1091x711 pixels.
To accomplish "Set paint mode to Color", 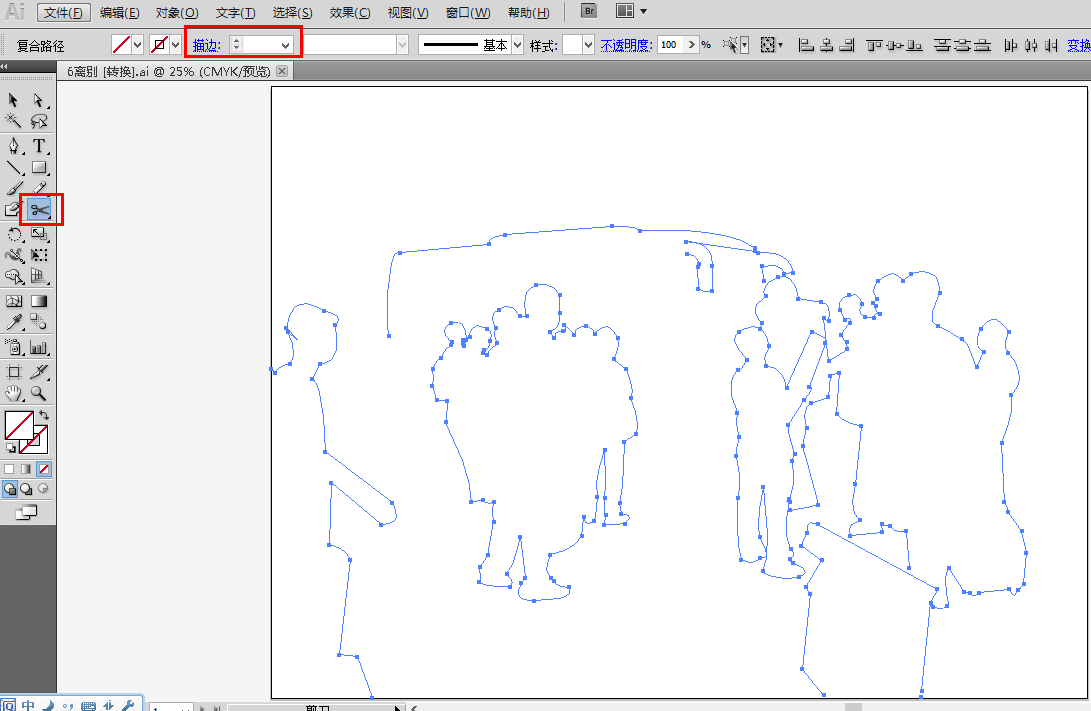I will click(9, 469).
